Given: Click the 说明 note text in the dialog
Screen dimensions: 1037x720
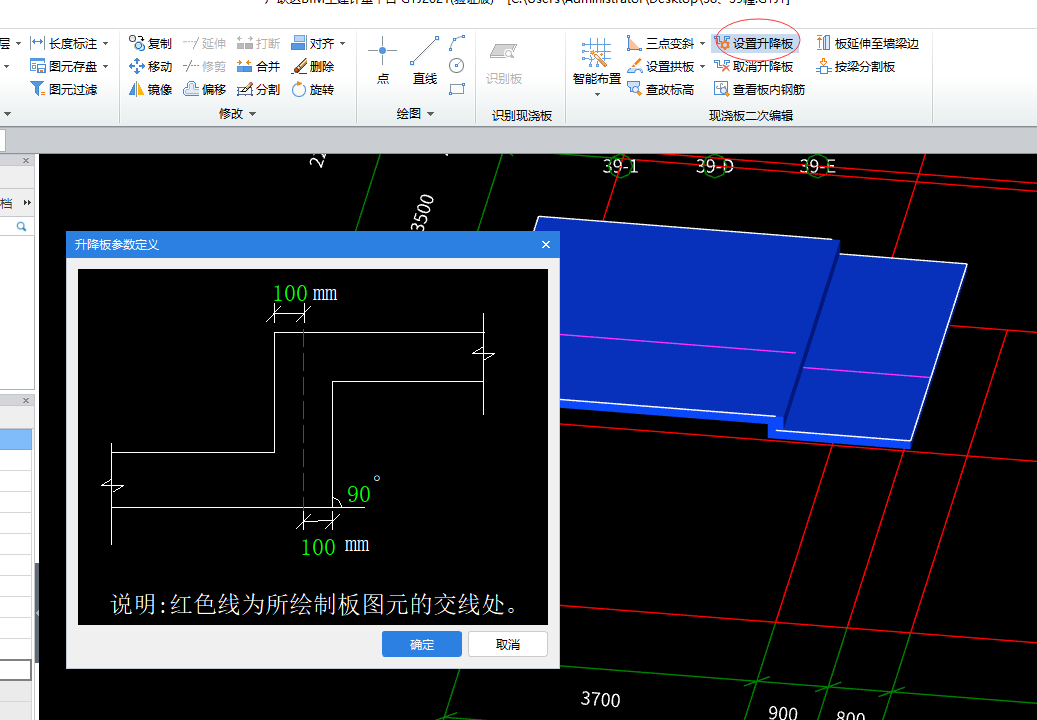Looking at the screenshot, I should point(314,604).
